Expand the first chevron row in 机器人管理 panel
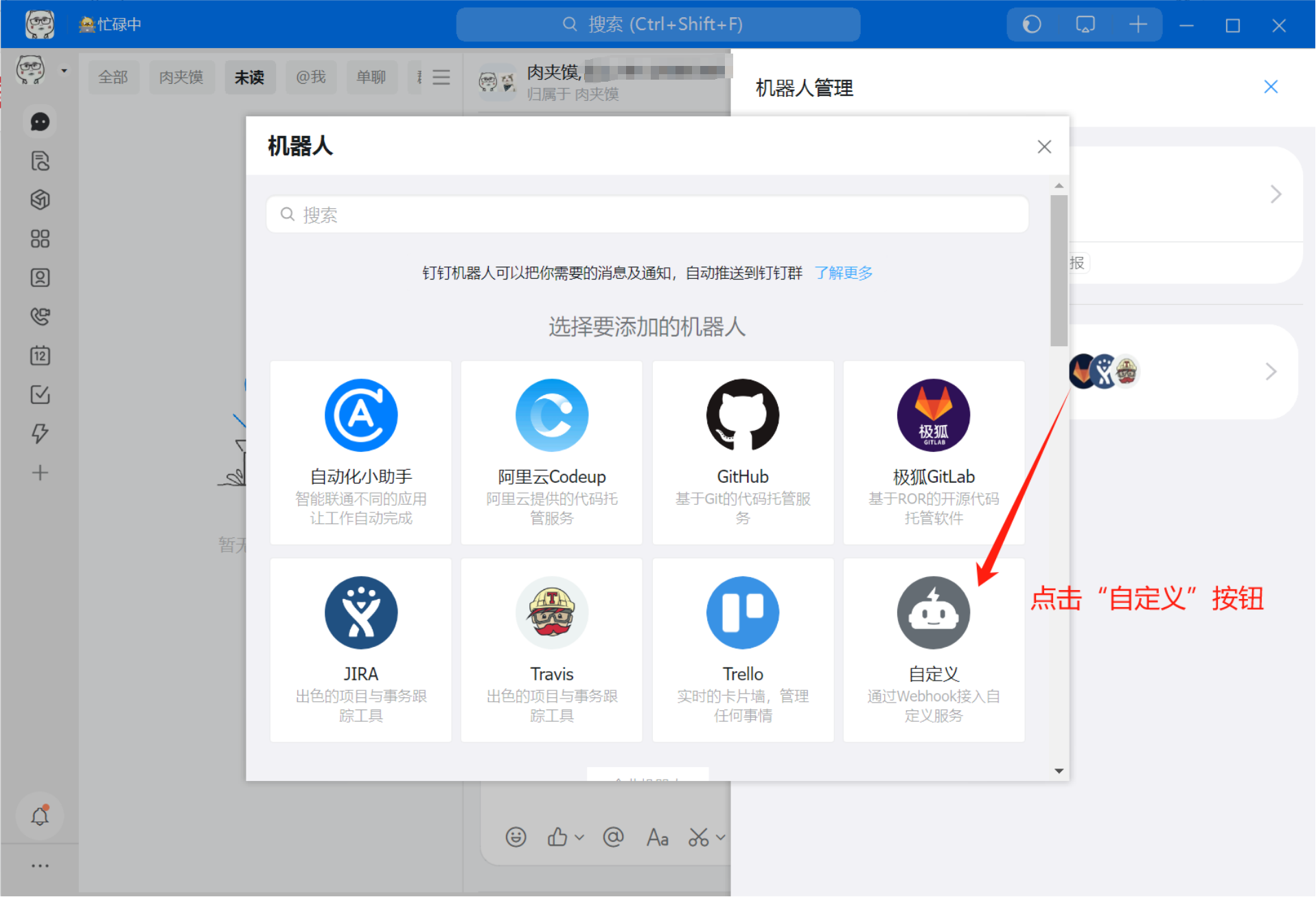 1275,194
